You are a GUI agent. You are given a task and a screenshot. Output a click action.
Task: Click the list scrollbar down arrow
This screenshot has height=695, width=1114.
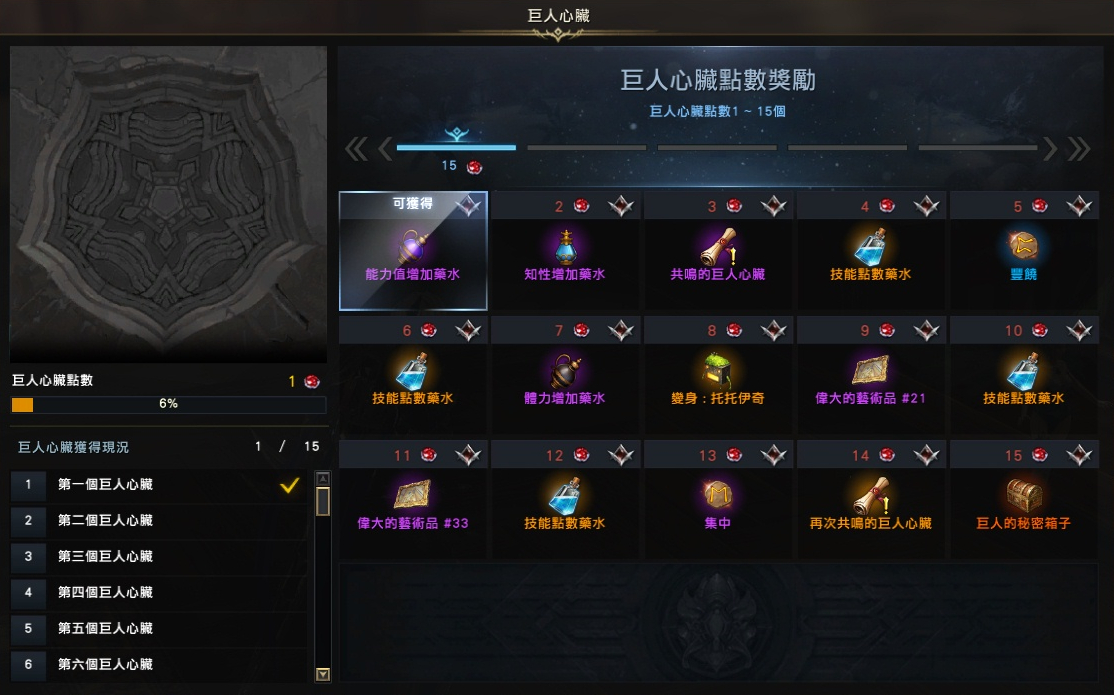[323, 674]
